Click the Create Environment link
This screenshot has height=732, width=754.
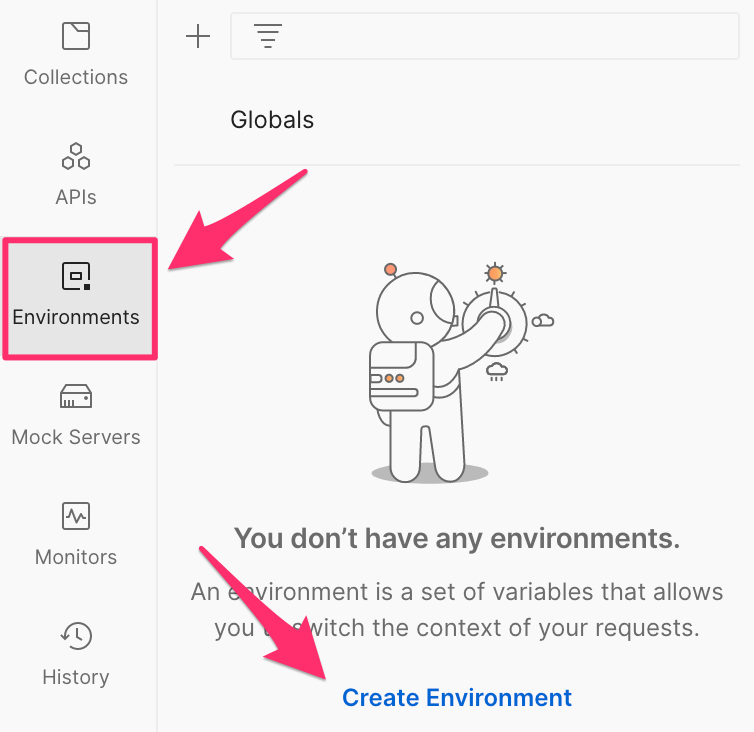tap(457, 697)
